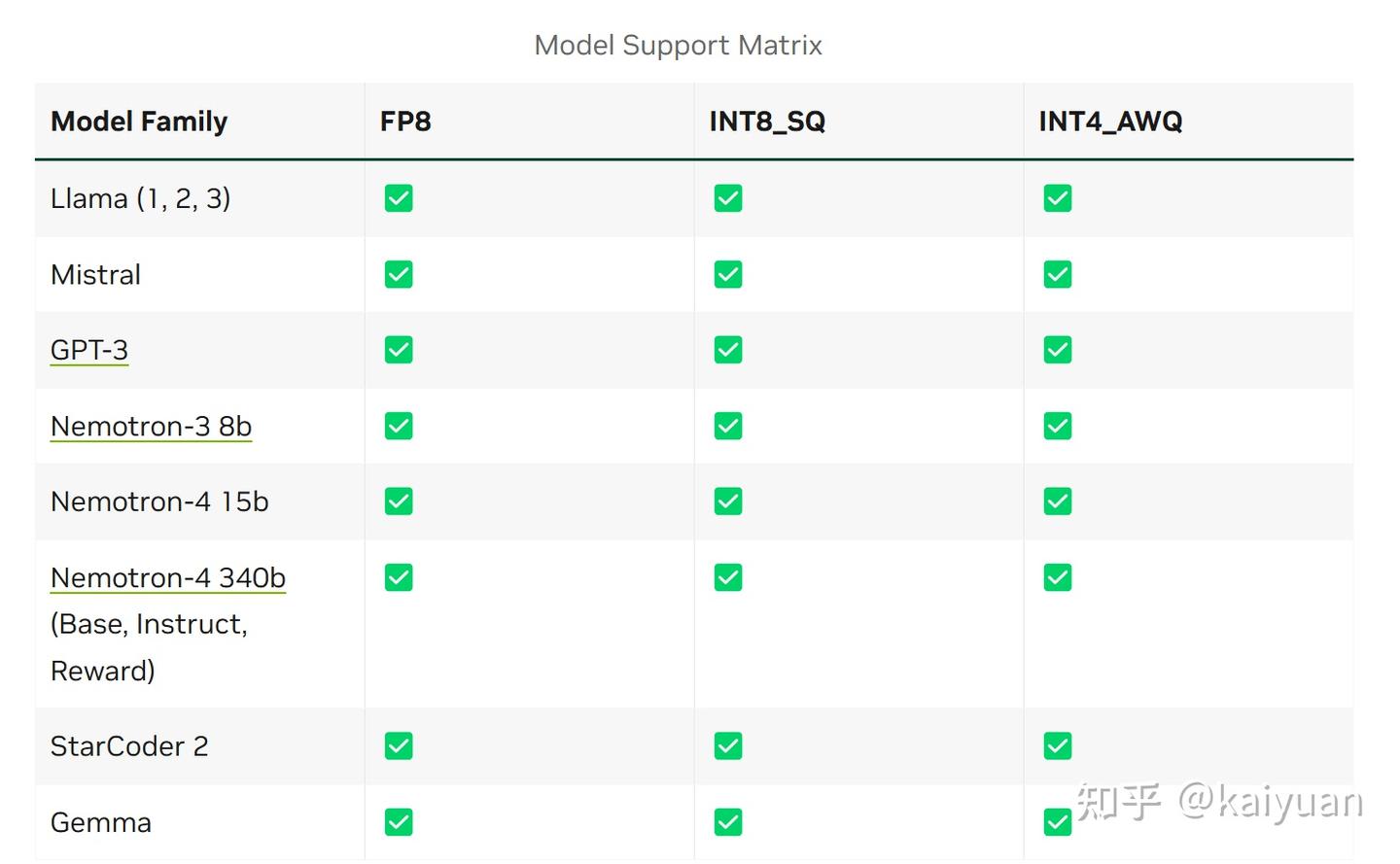Image resolution: width=1400 pixels, height=864 pixels.
Task: Click the INT8_SQ checkmark for Gemma
Action: 728,823
